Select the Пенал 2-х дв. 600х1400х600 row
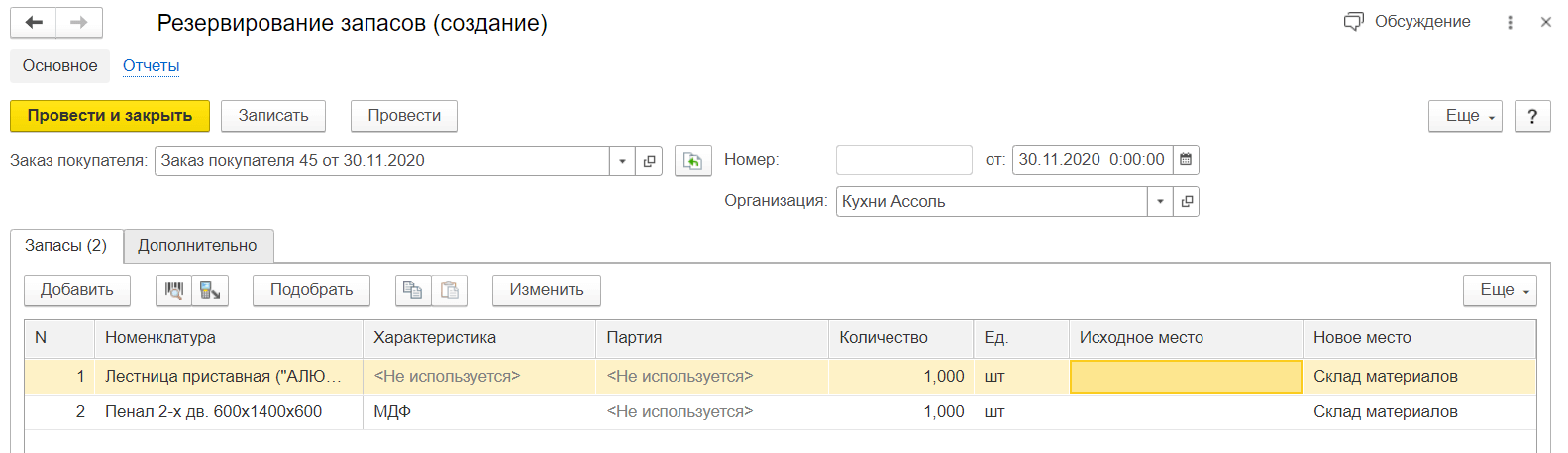This screenshot has height=453, width=1568. pos(213,411)
